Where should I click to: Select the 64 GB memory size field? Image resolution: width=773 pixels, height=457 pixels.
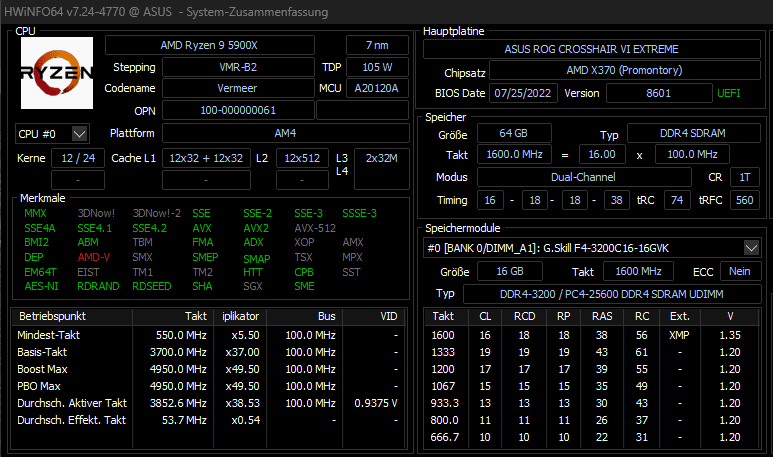[x=514, y=133]
